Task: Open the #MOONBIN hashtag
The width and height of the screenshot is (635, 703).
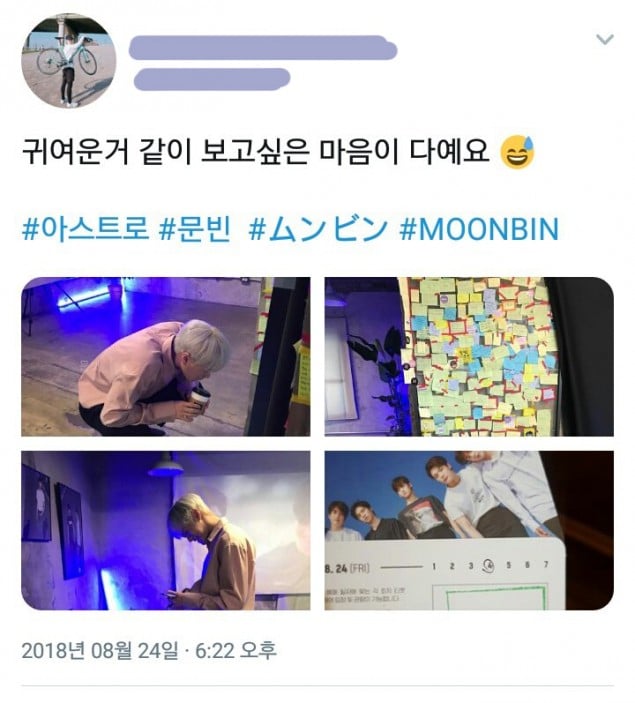Action: coord(479,229)
